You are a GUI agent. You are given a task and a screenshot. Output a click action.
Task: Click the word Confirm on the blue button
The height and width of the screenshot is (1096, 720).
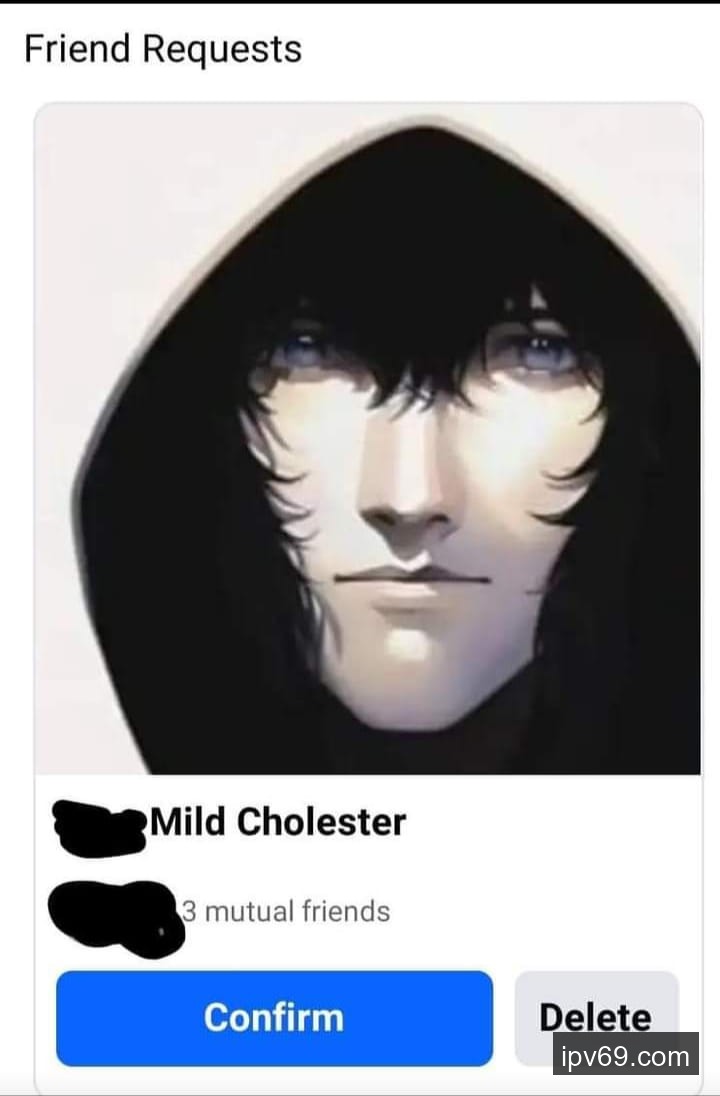point(274,1018)
